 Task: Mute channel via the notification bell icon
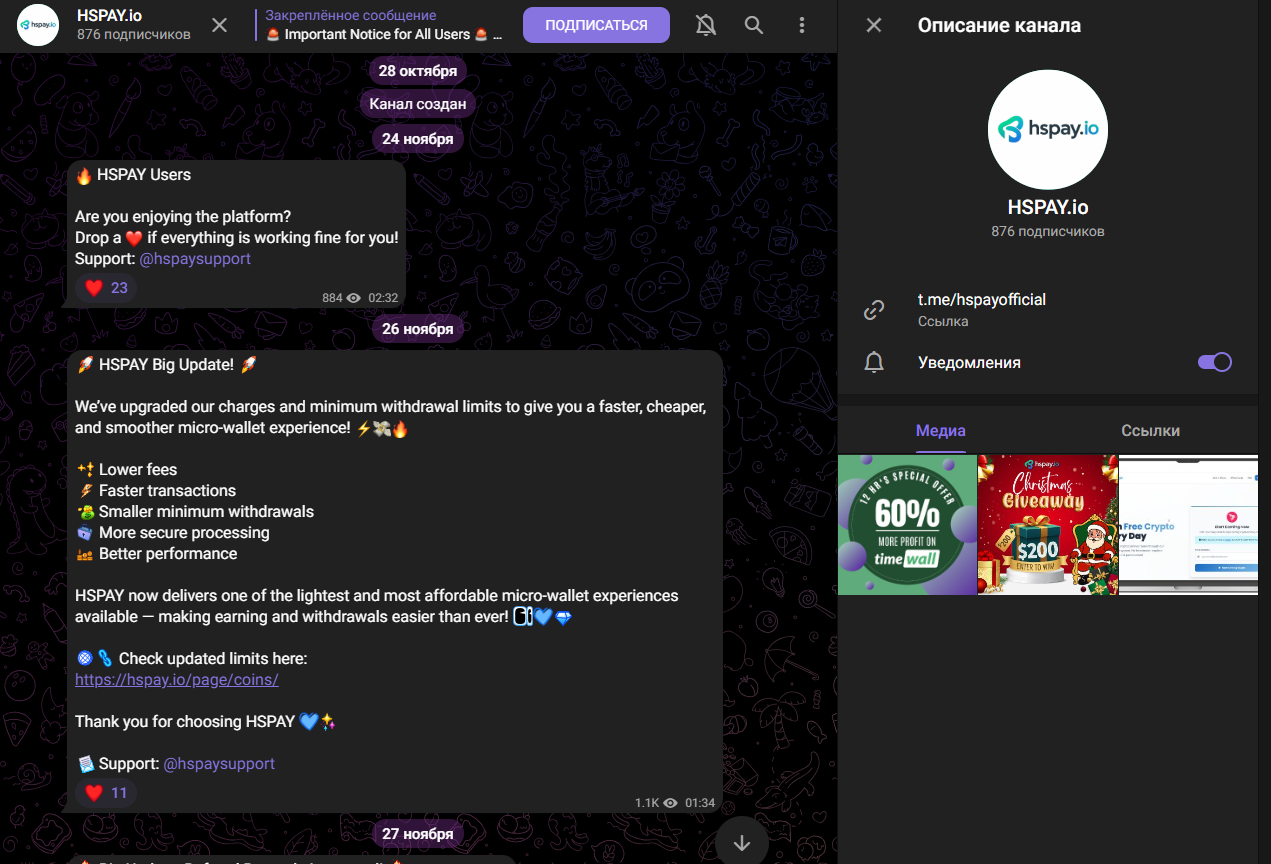pyautogui.click(x=705, y=25)
